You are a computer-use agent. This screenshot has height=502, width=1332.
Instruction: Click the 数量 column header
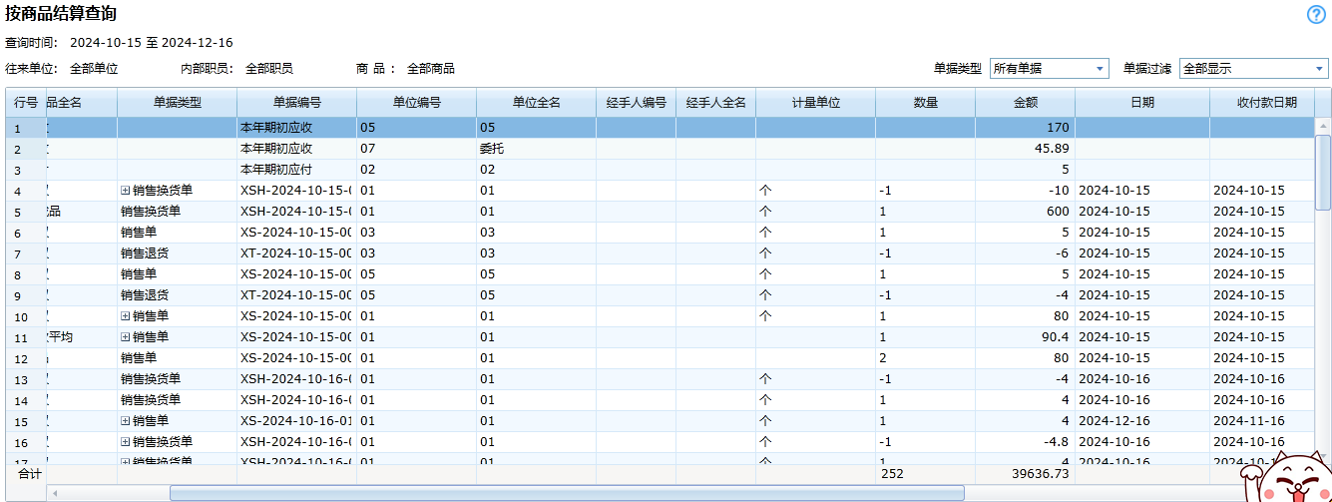point(925,103)
